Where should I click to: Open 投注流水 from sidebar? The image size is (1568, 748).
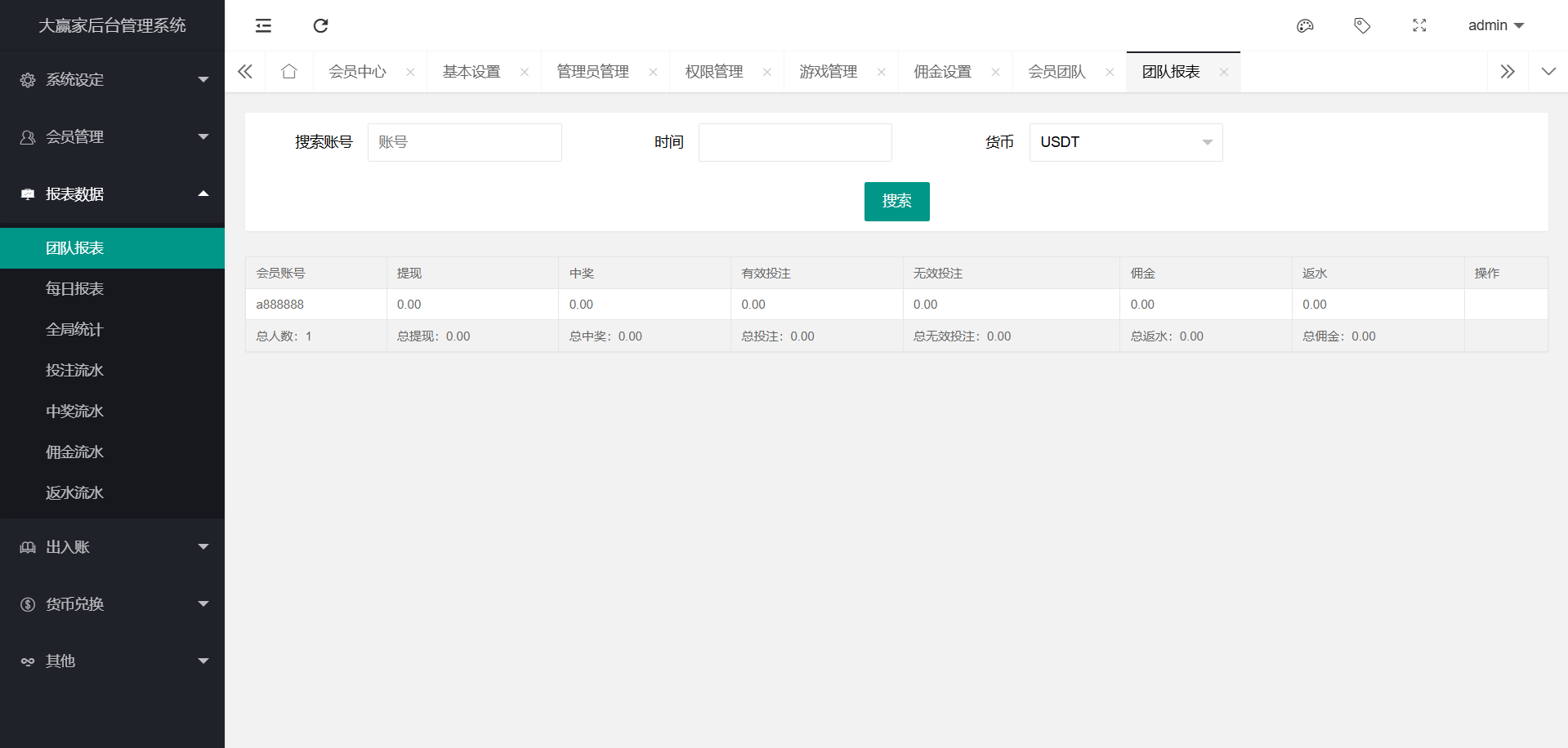pos(75,371)
